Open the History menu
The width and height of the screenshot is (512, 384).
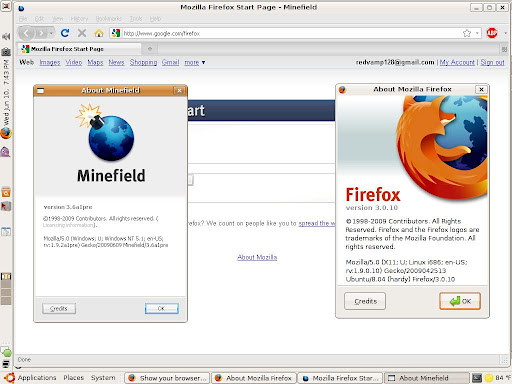point(79,19)
